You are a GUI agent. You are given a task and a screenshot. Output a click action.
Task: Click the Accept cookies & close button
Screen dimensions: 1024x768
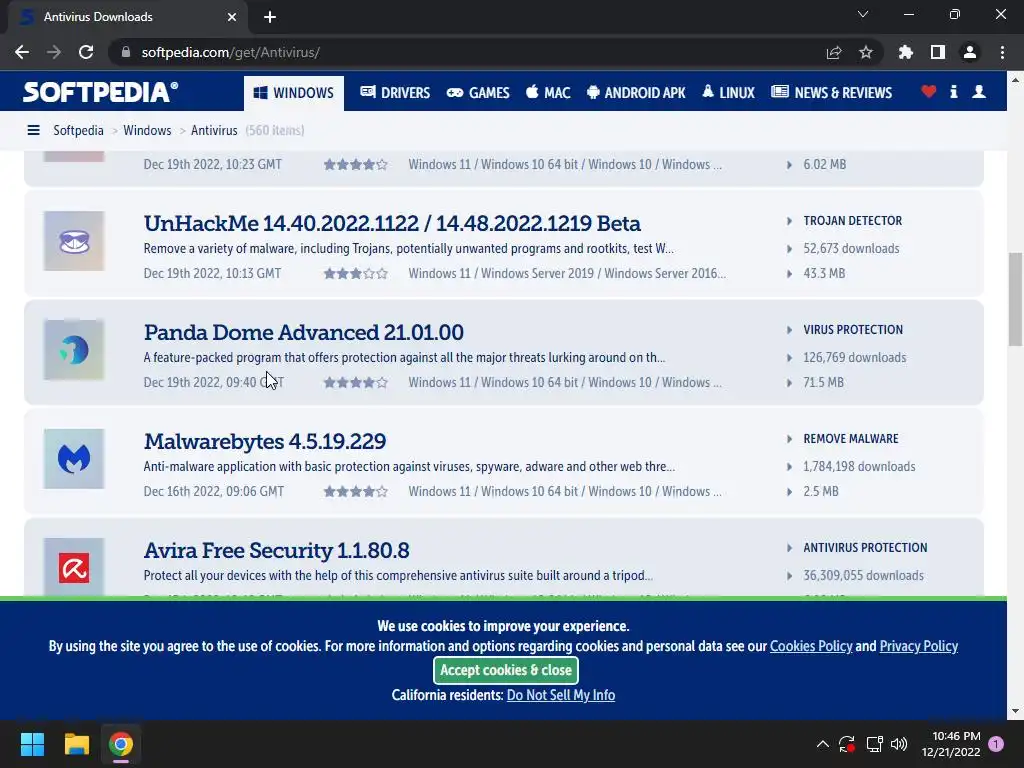(505, 670)
